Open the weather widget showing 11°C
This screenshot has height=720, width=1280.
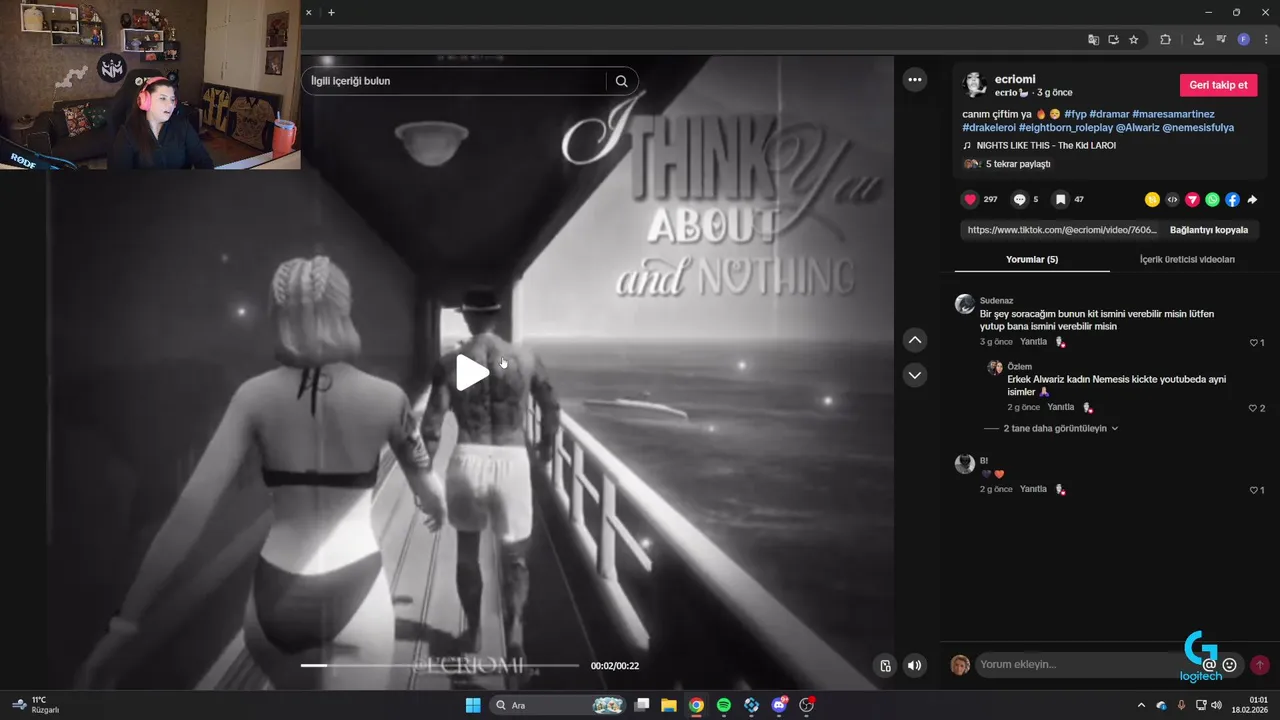click(36, 705)
